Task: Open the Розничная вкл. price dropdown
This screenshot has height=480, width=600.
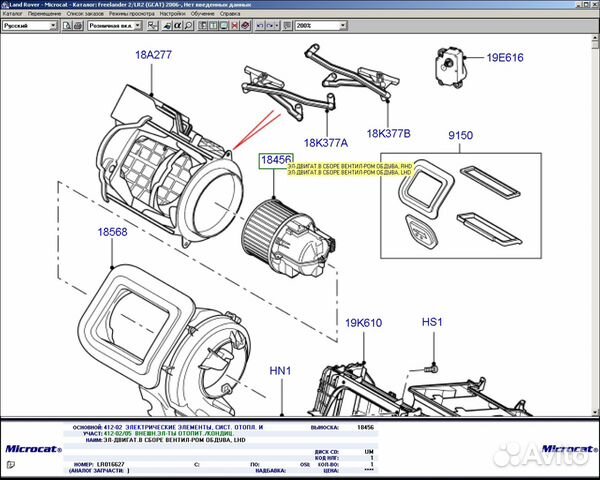Action: tap(138, 26)
